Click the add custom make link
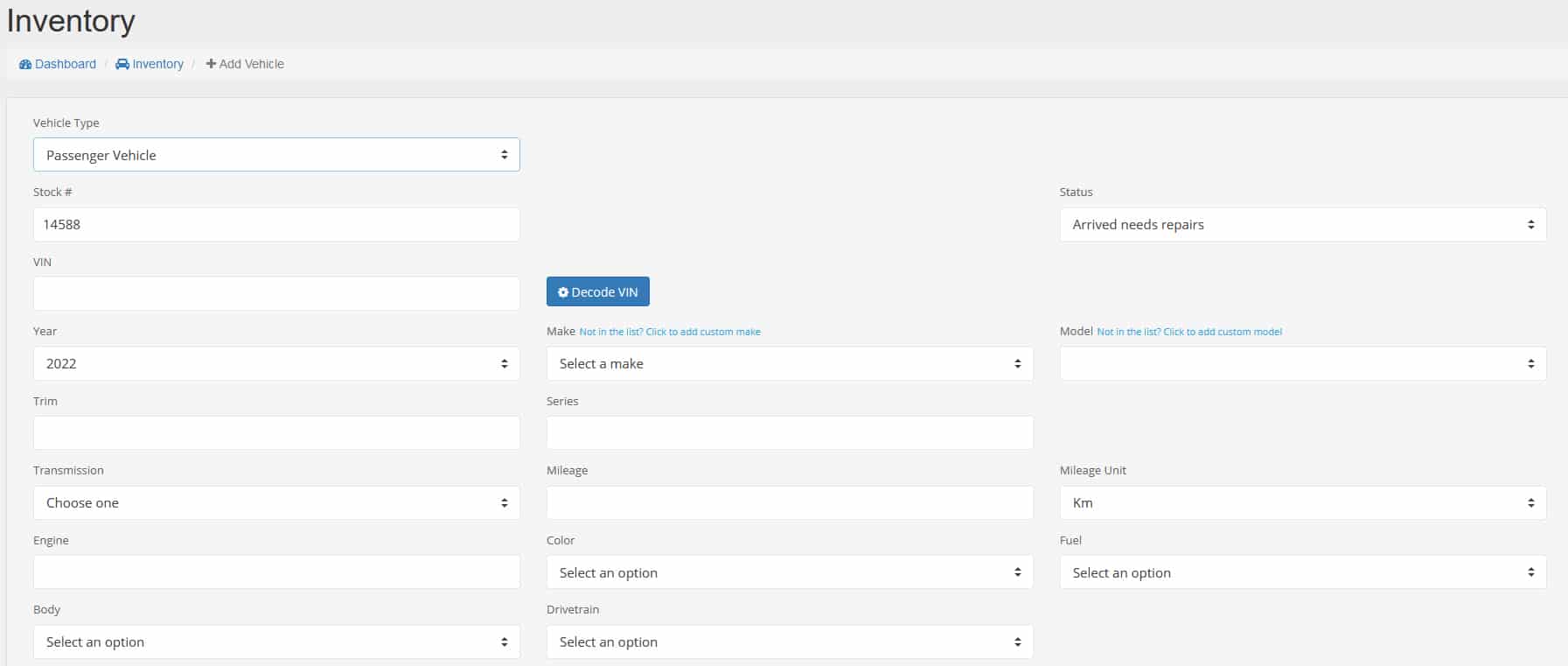This screenshot has height=666, width=1568. [670, 332]
